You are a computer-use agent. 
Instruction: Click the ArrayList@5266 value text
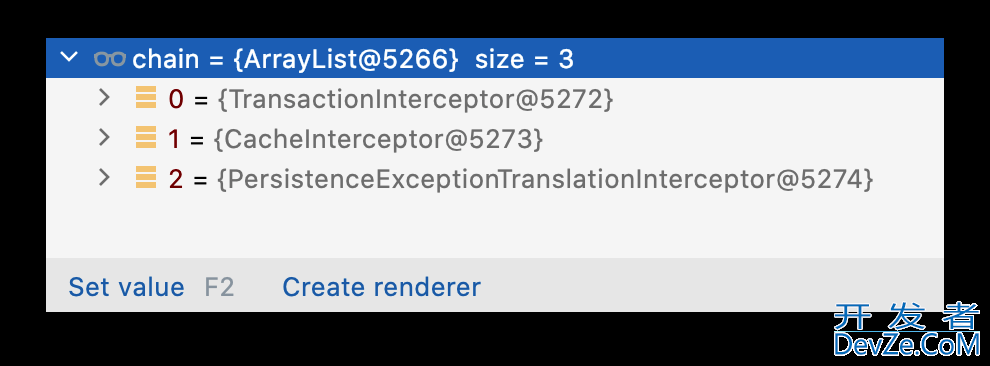pos(347,60)
